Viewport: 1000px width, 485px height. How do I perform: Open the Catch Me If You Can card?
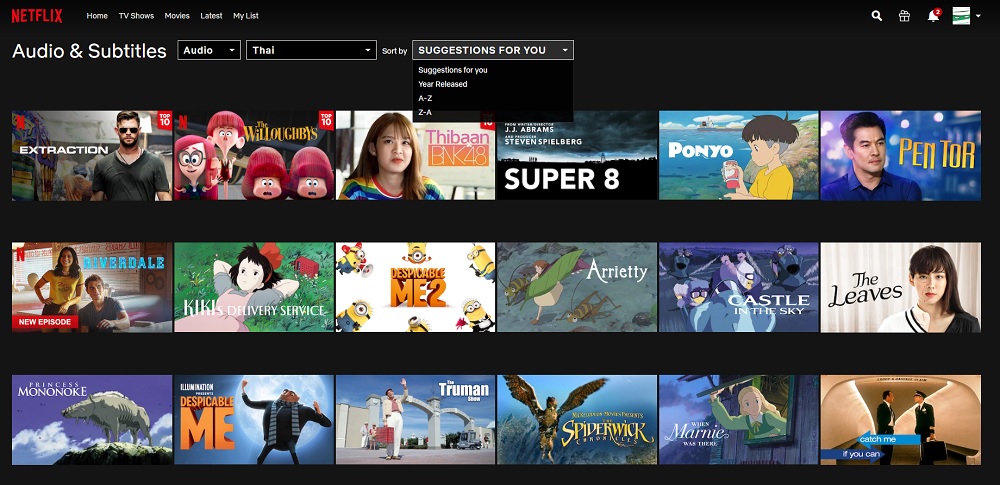901,420
